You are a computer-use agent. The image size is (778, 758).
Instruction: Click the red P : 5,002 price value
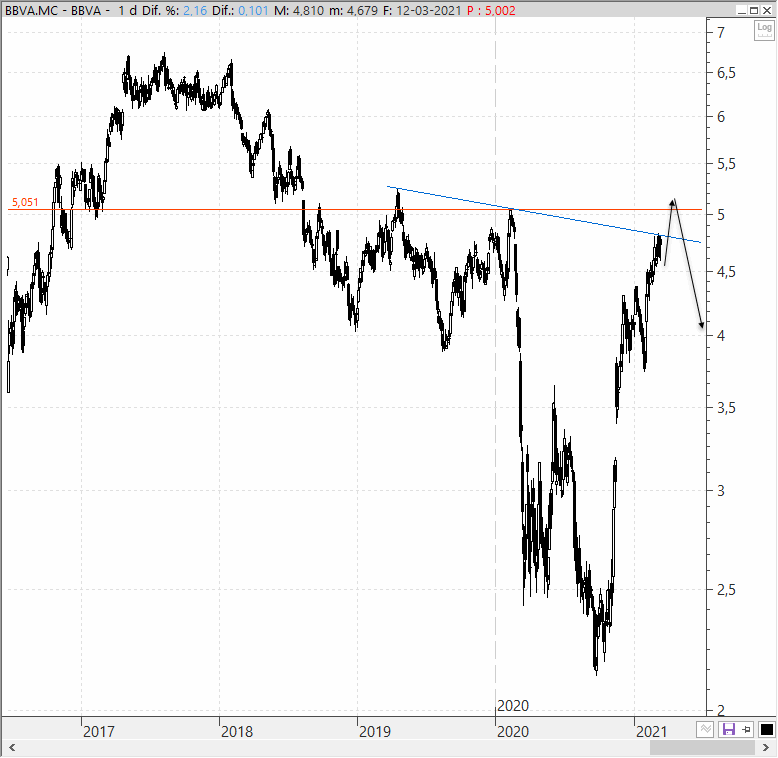point(491,10)
